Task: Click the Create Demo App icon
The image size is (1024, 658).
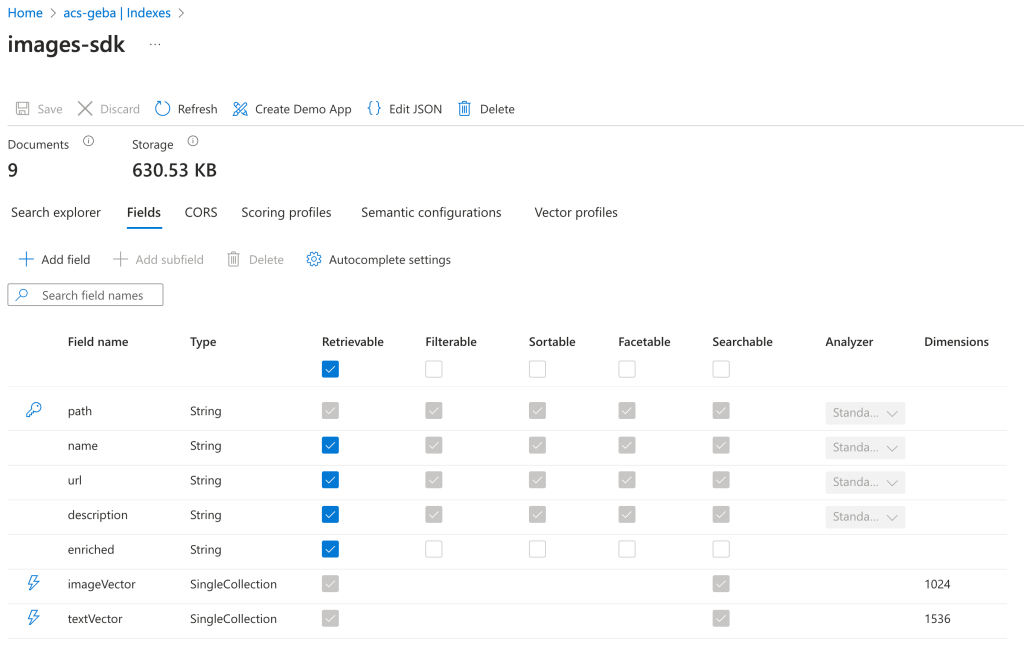Action: coord(240,109)
